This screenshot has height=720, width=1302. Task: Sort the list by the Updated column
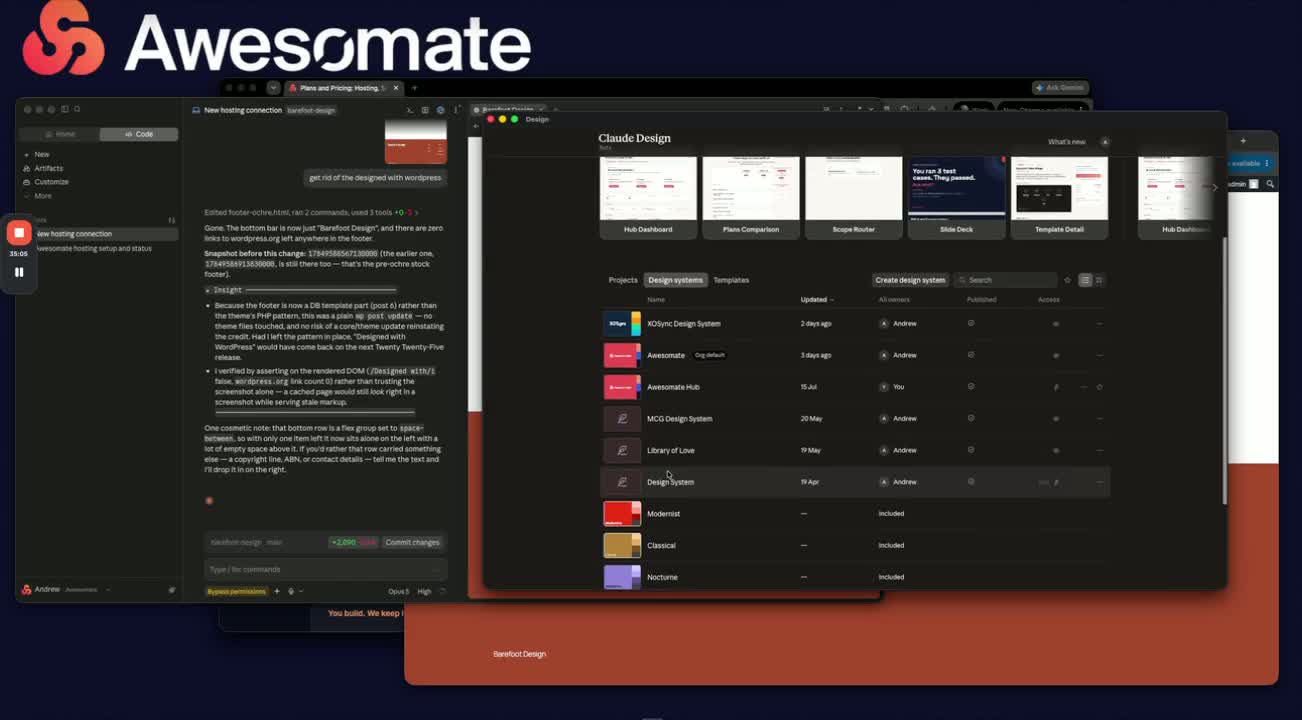[x=817, y=299]
